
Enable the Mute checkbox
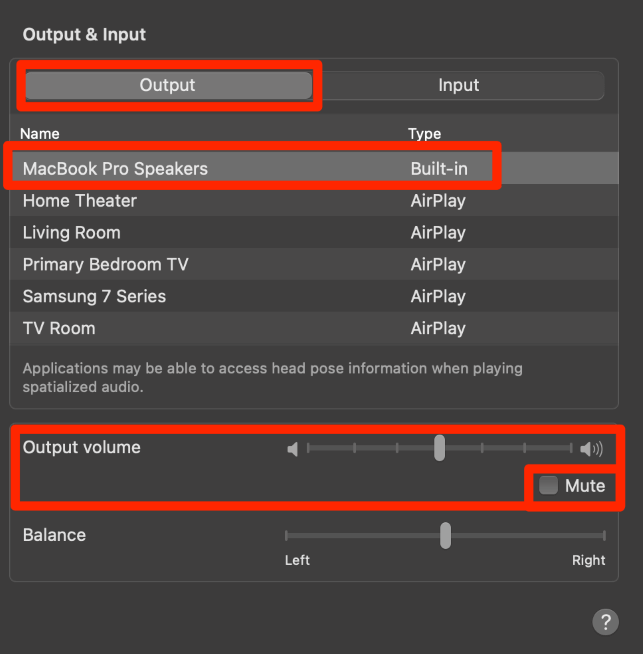549,486
